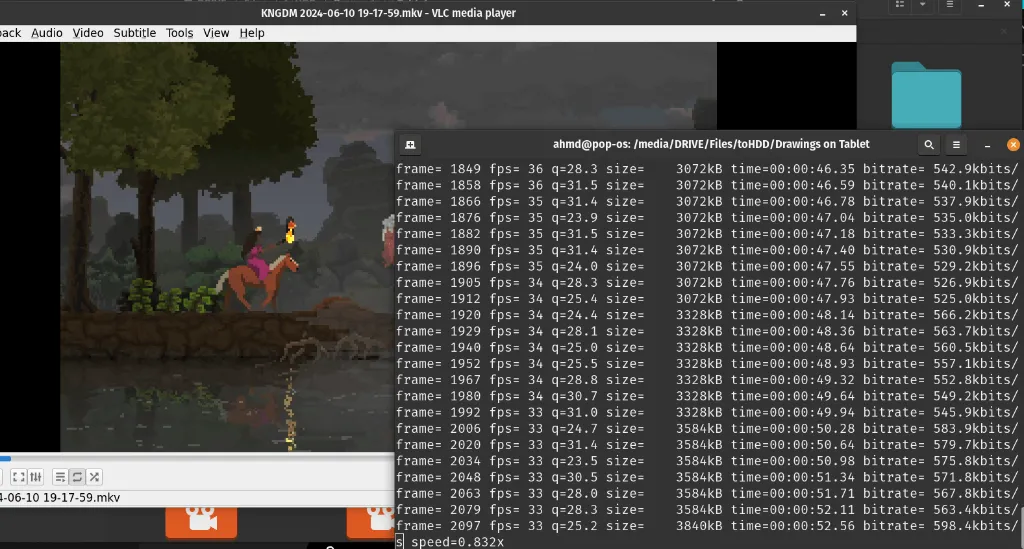Click the time=00:00:50.28 value in terminal
Viewport: 1024px width, 549px height.
pos(793,428)
